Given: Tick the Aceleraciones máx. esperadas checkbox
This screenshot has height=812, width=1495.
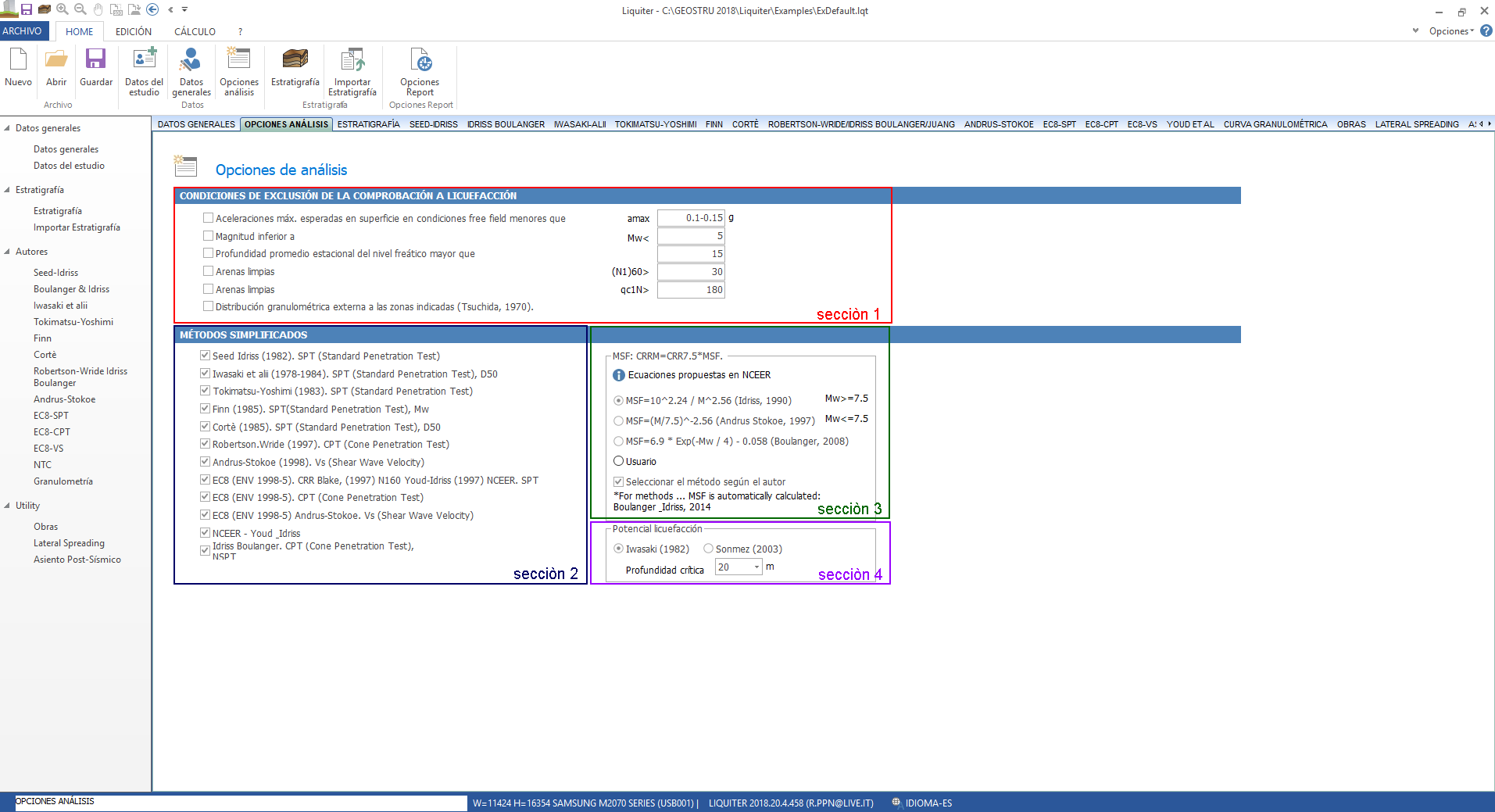Looking at the screenshot, I should pyautogui.click(x=208, y=218).
